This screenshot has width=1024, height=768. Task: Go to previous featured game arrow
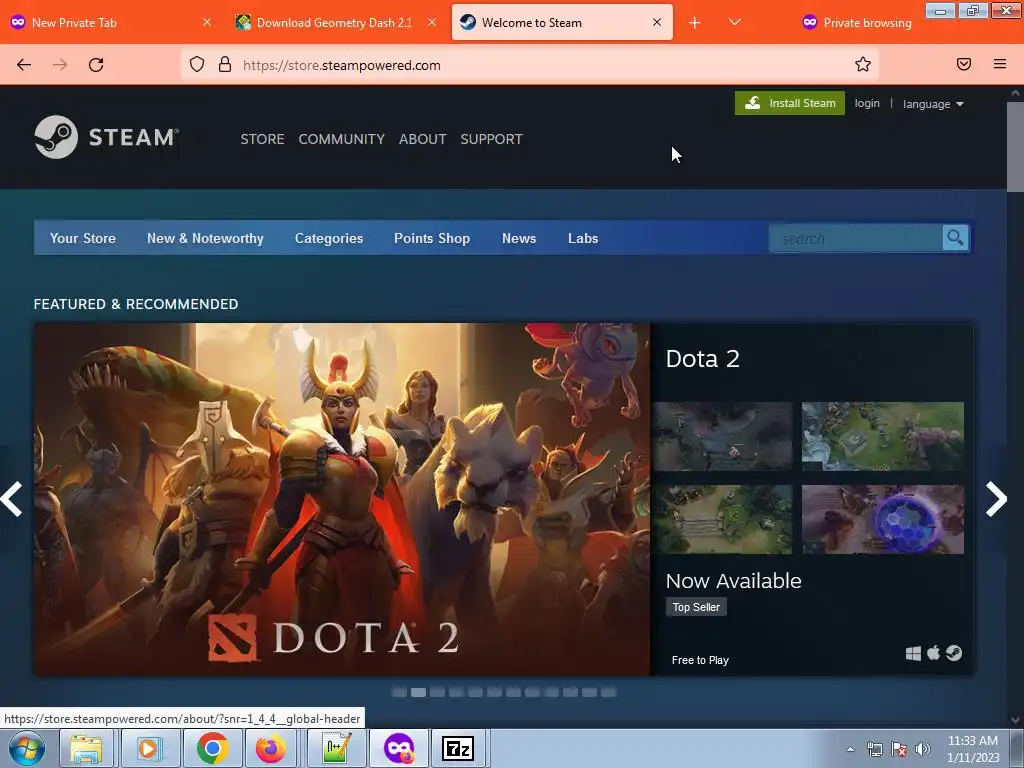[12, 499]
